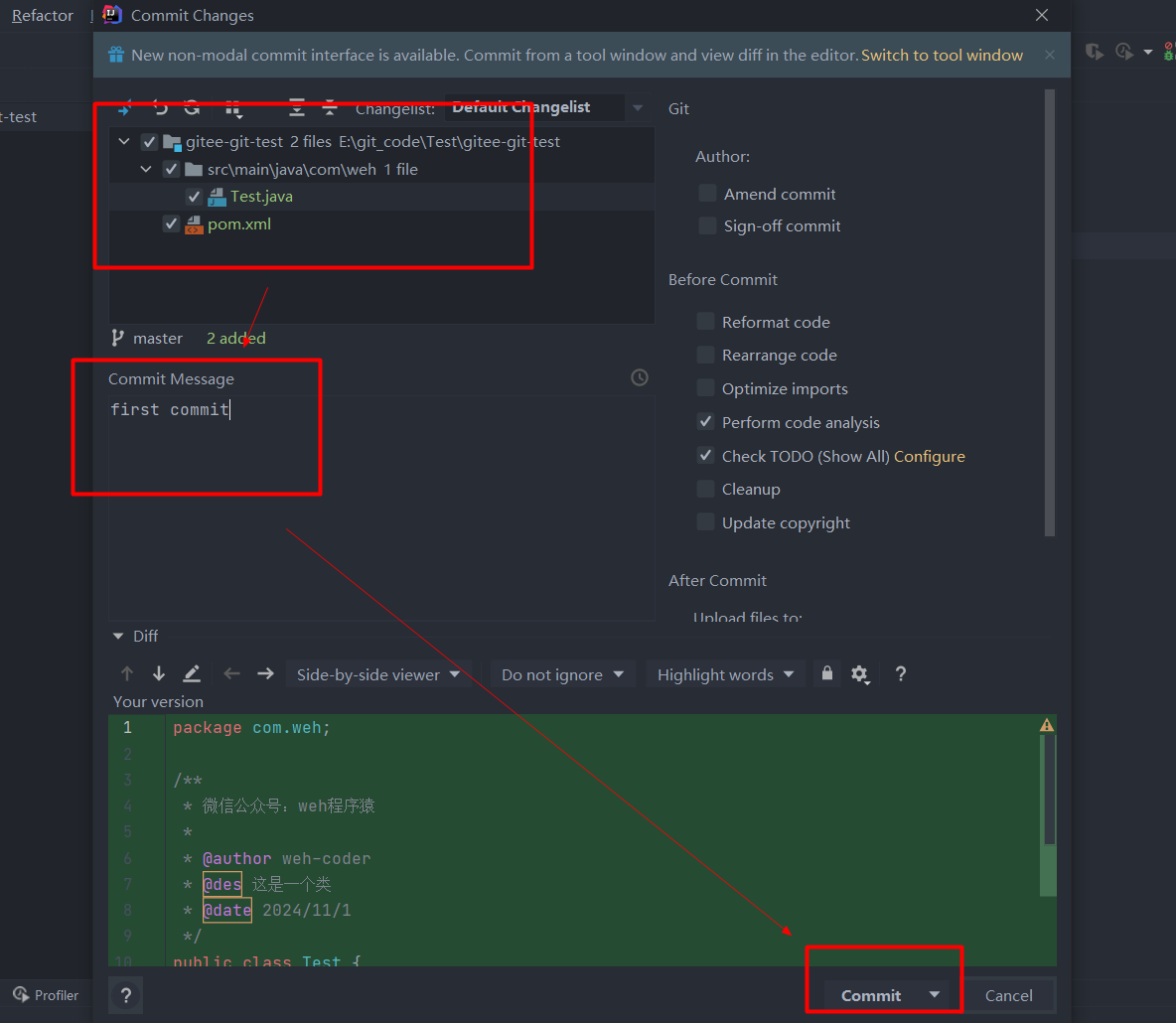Click the pom.xml file icon
The height and width of the screenshot is (1023, 1176).
coord(195,224)
